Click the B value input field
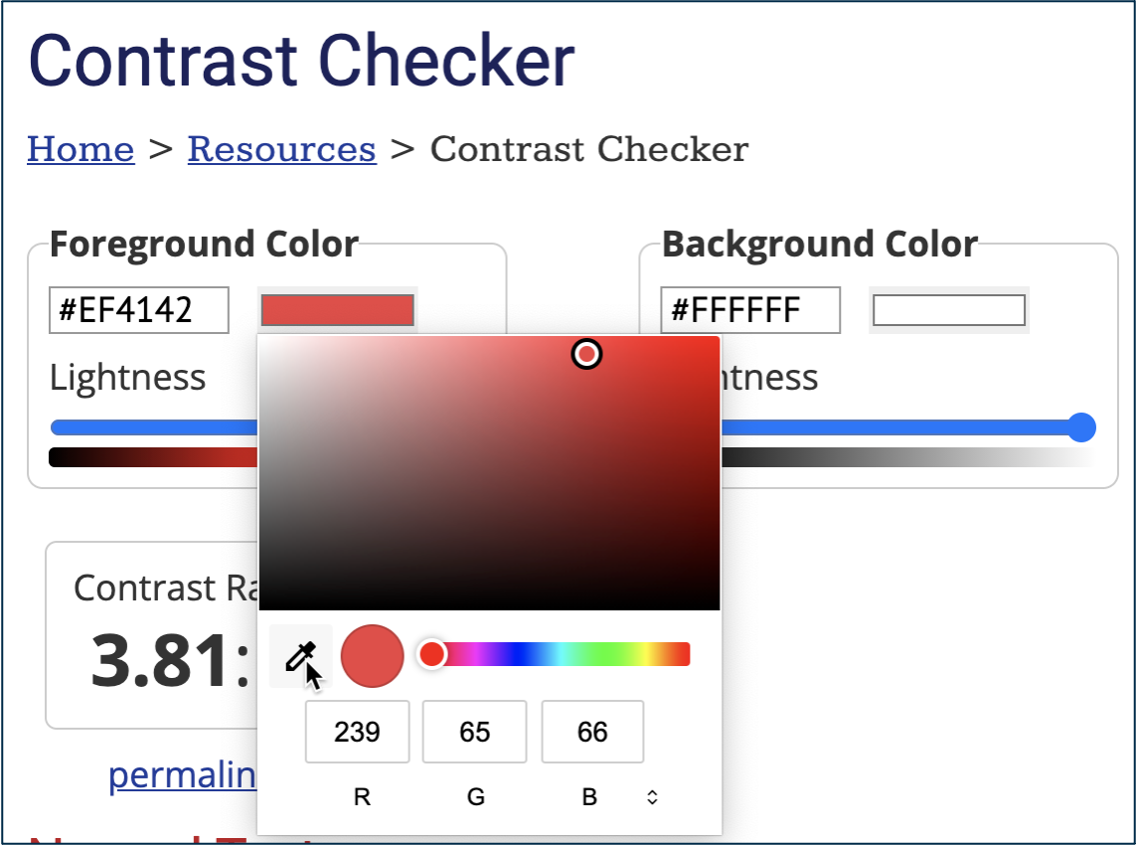This screenshot has height=846, width=1136. click(x=592, y=732)
